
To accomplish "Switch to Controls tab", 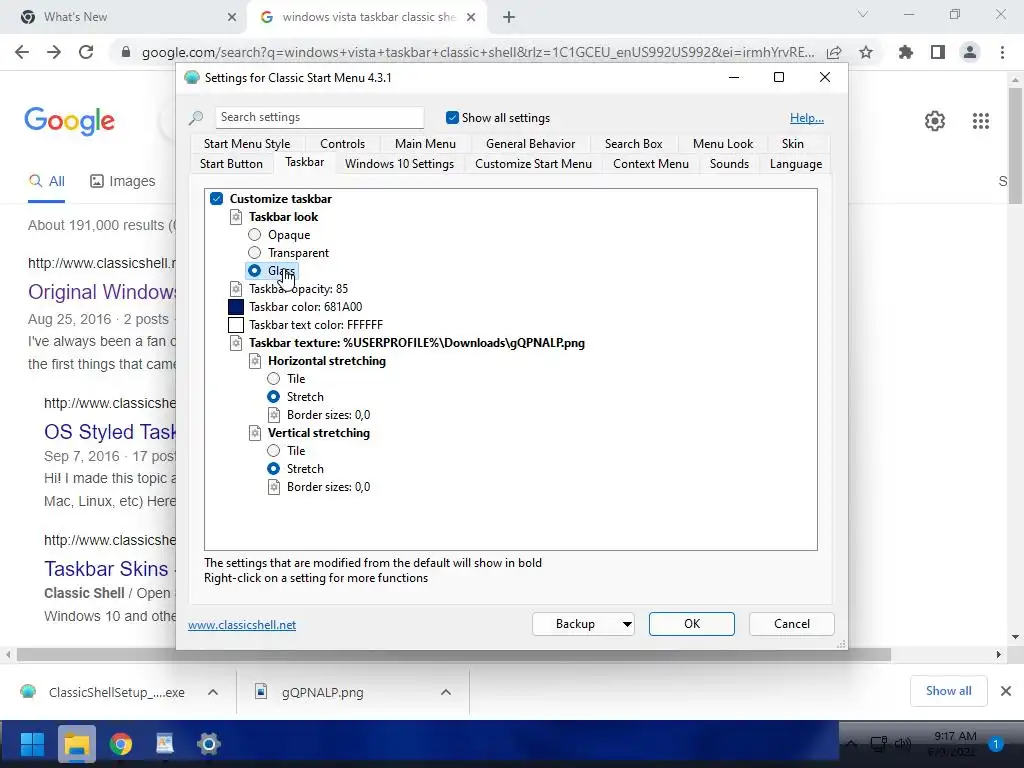I will [342, 144].
